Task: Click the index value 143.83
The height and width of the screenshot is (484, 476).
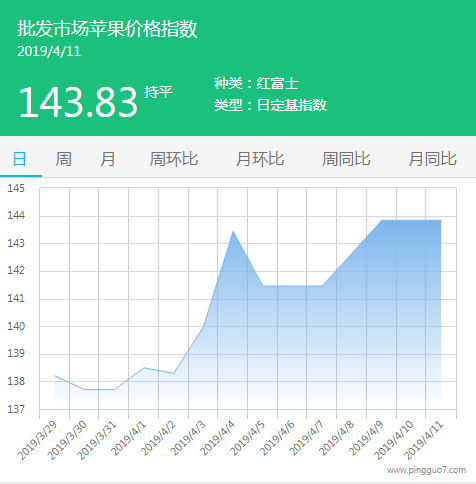Action: 78,102
